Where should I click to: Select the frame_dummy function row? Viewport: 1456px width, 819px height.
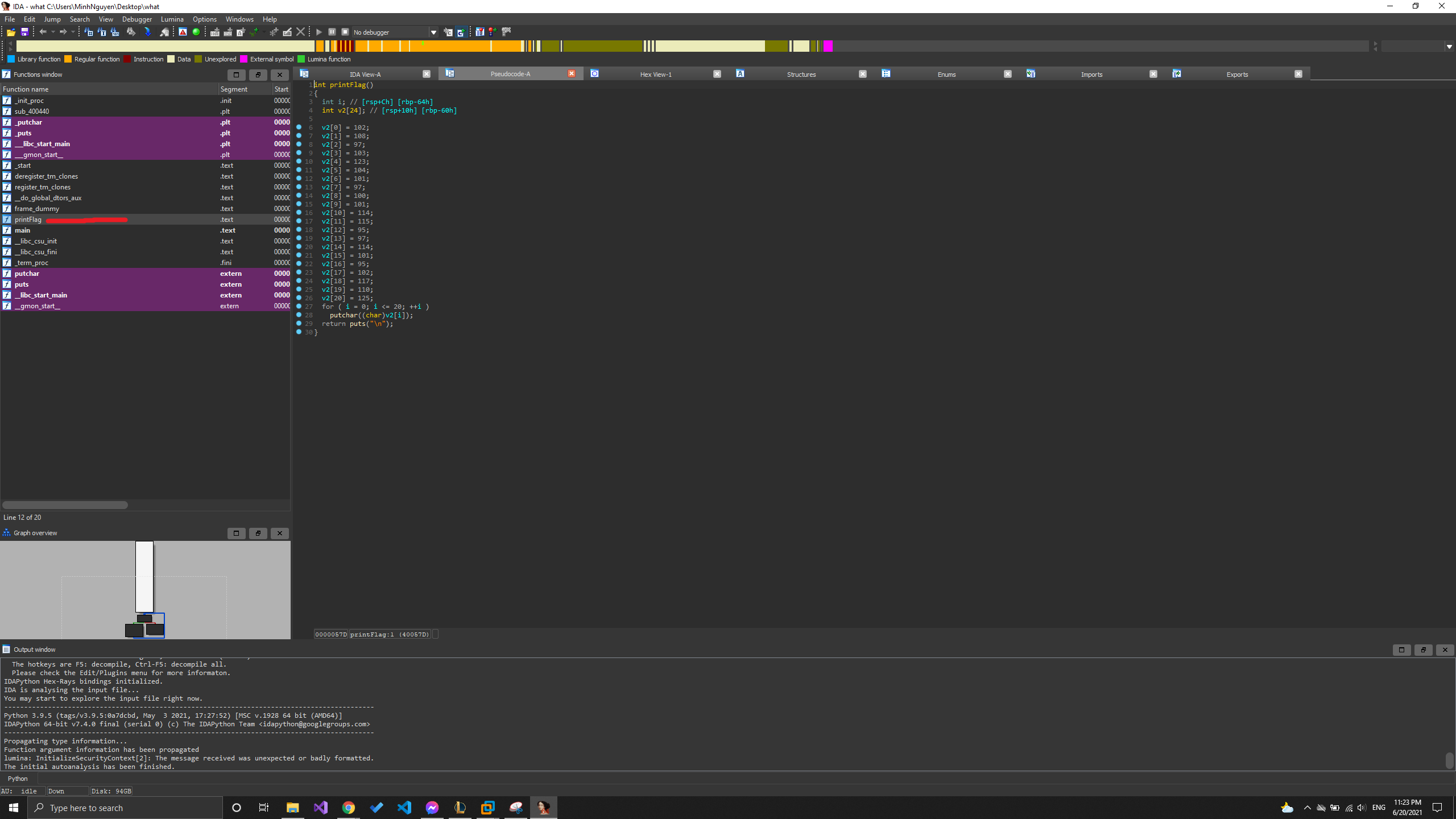click(146, 209)
